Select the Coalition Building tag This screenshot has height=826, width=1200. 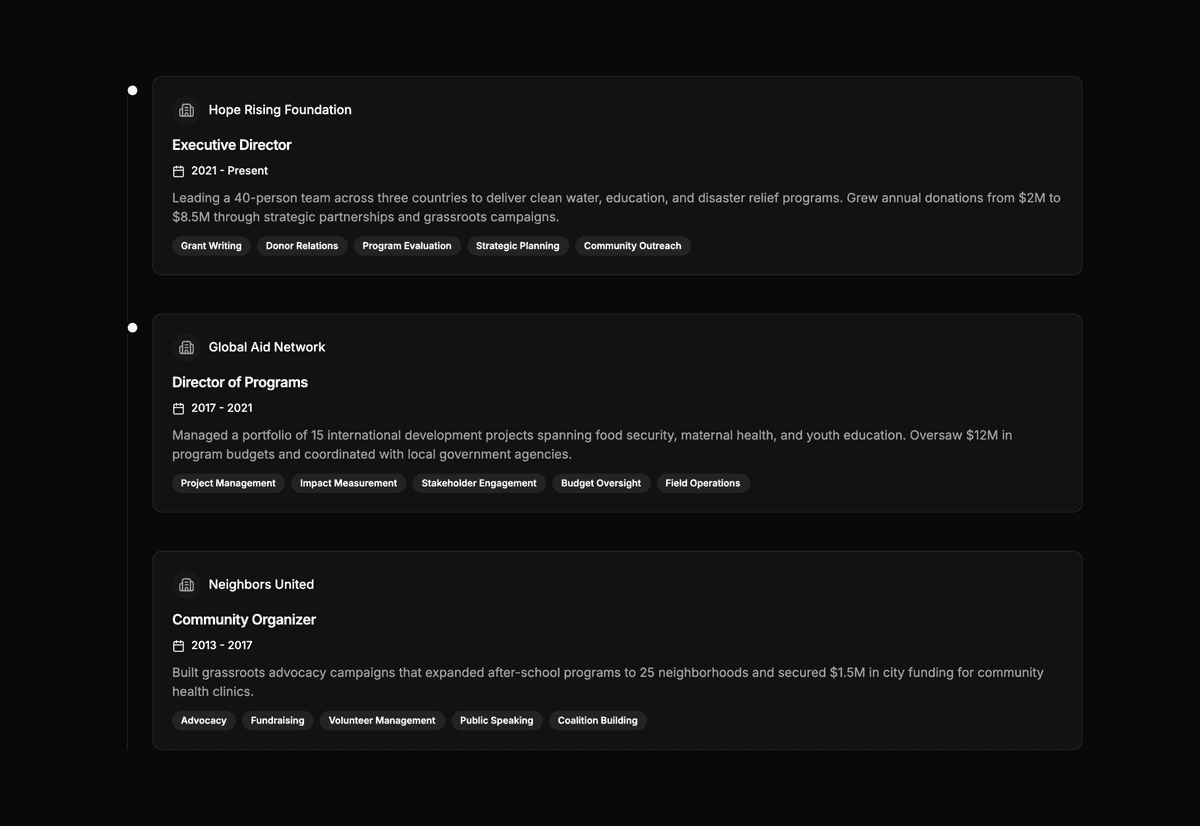(x=597, y=720)
